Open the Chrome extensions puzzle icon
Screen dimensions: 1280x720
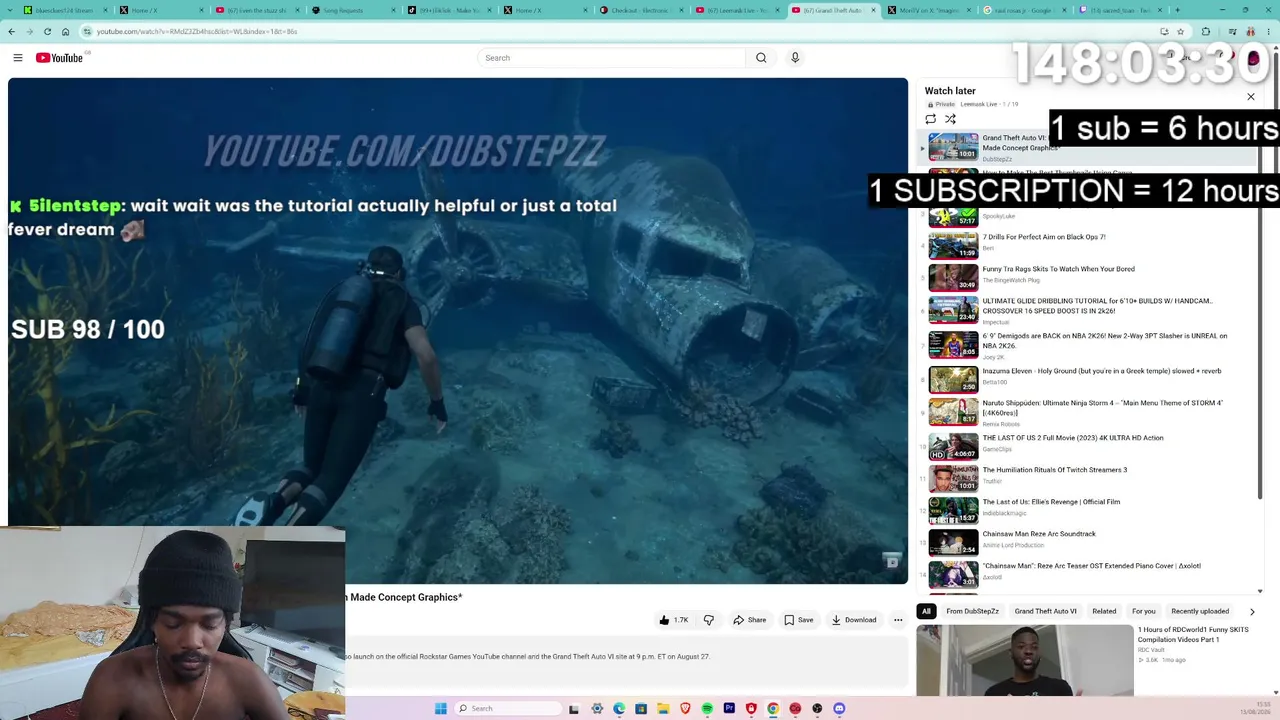pos(1206,31)
